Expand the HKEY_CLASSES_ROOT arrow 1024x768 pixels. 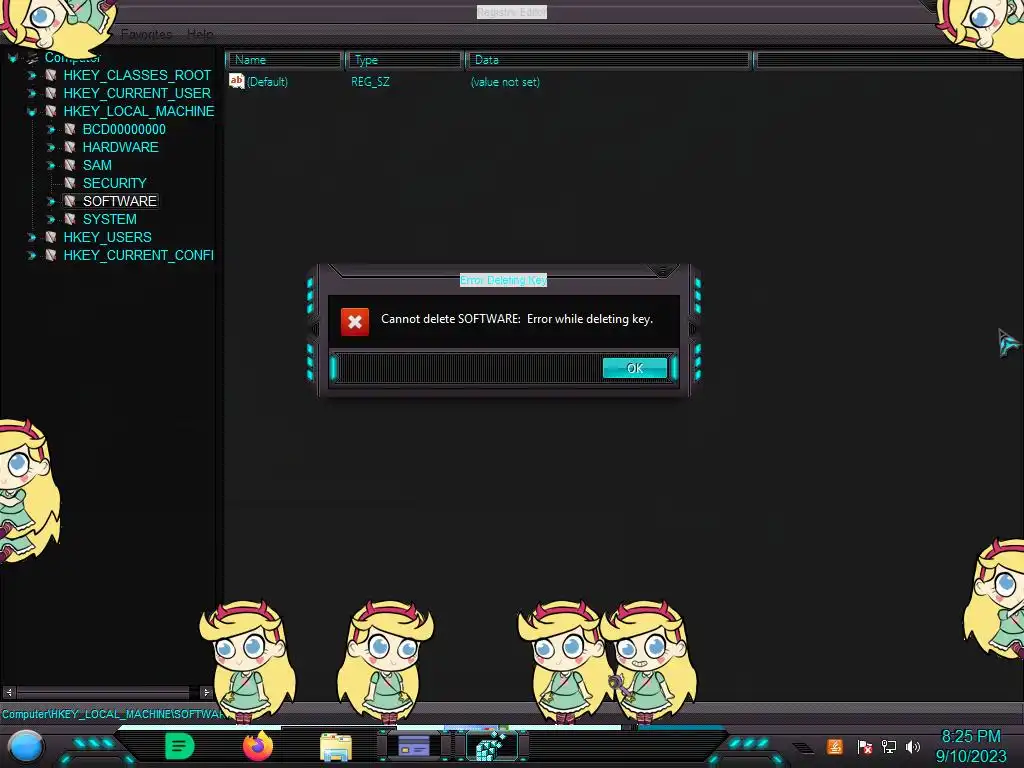pos(31,76)
